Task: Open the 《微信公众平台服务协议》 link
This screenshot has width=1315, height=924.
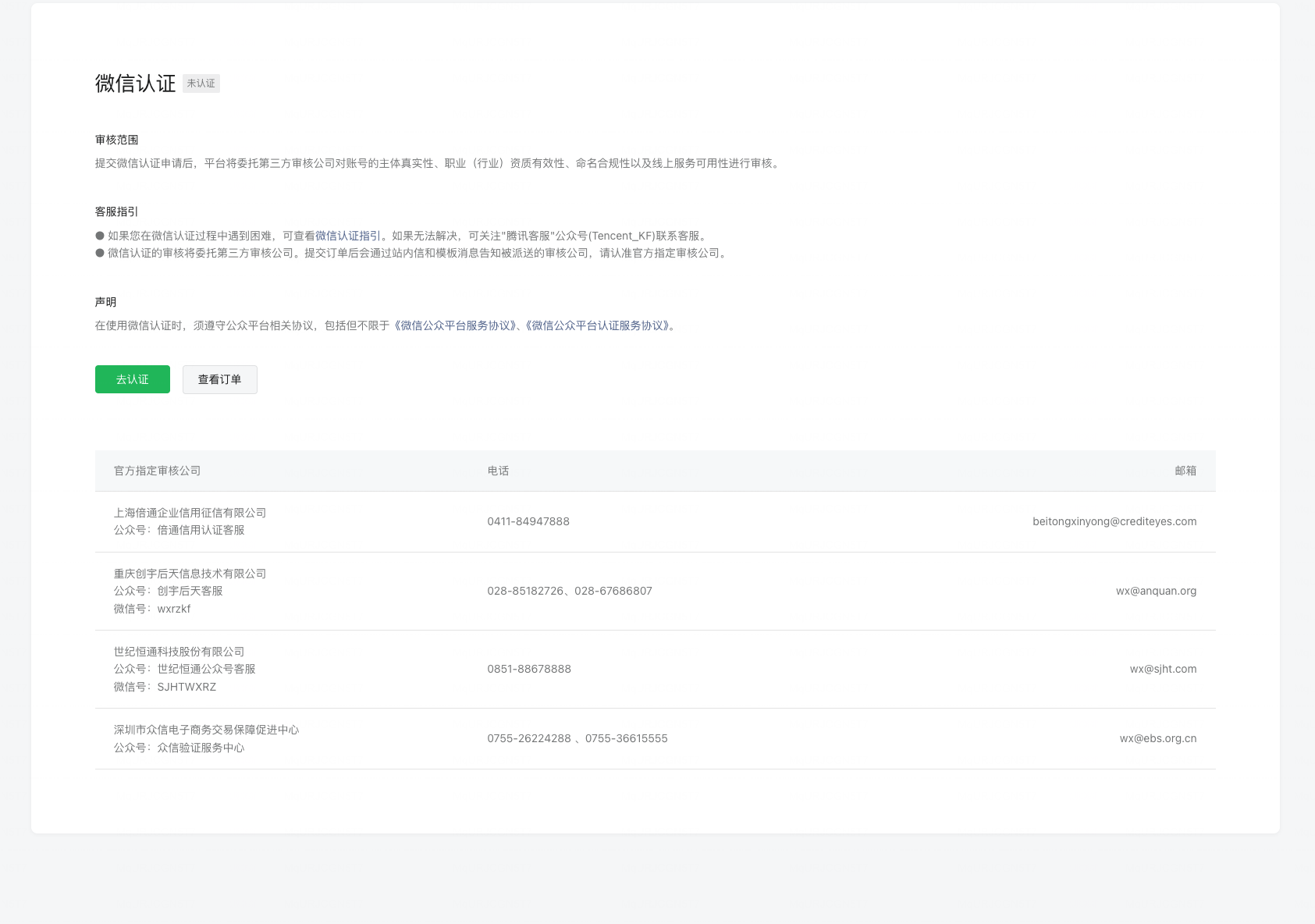Action: [455, 325]
